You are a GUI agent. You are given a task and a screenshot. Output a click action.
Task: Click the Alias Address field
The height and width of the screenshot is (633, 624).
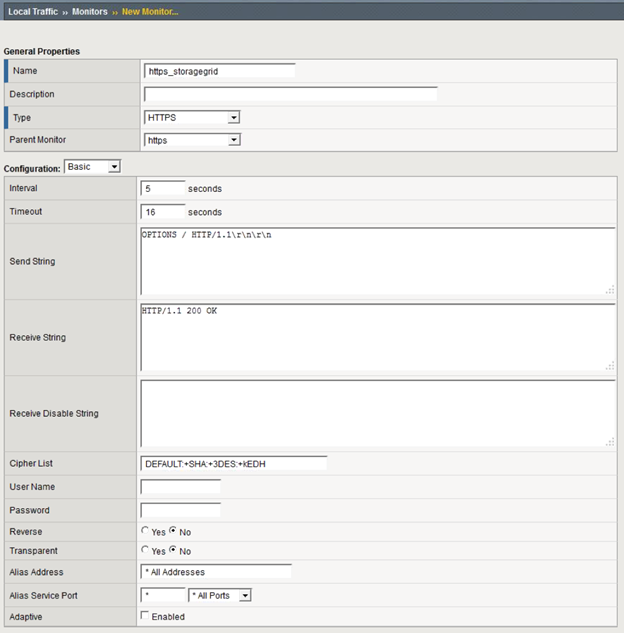pos(217,572)
